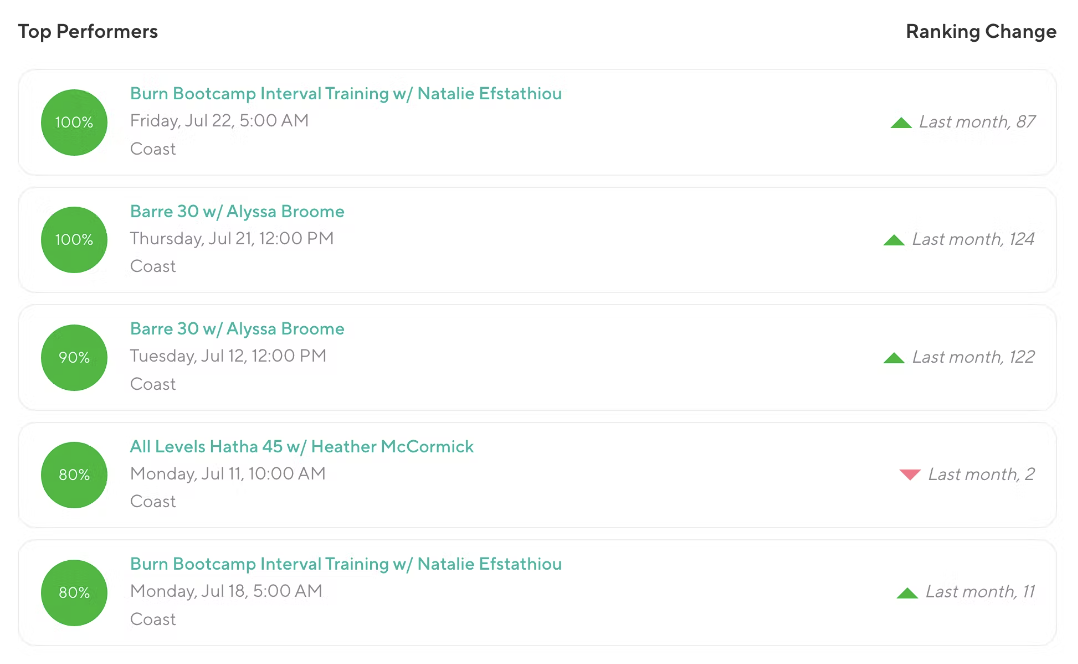Click the 100% circle for the Friday, Jul 22 class
The height and width of the screenshot is (664, 1078).
pos(74,123)
